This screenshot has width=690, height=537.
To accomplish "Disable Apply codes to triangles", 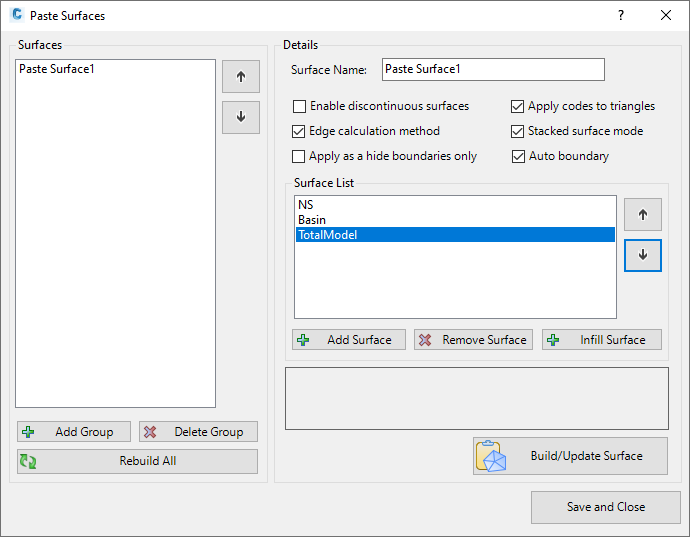I will point(518,106).
